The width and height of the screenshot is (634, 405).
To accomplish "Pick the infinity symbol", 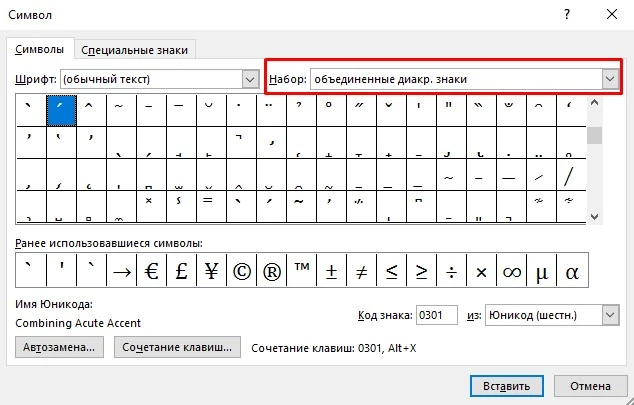I will pyautogui.click(x=511, y=271).
